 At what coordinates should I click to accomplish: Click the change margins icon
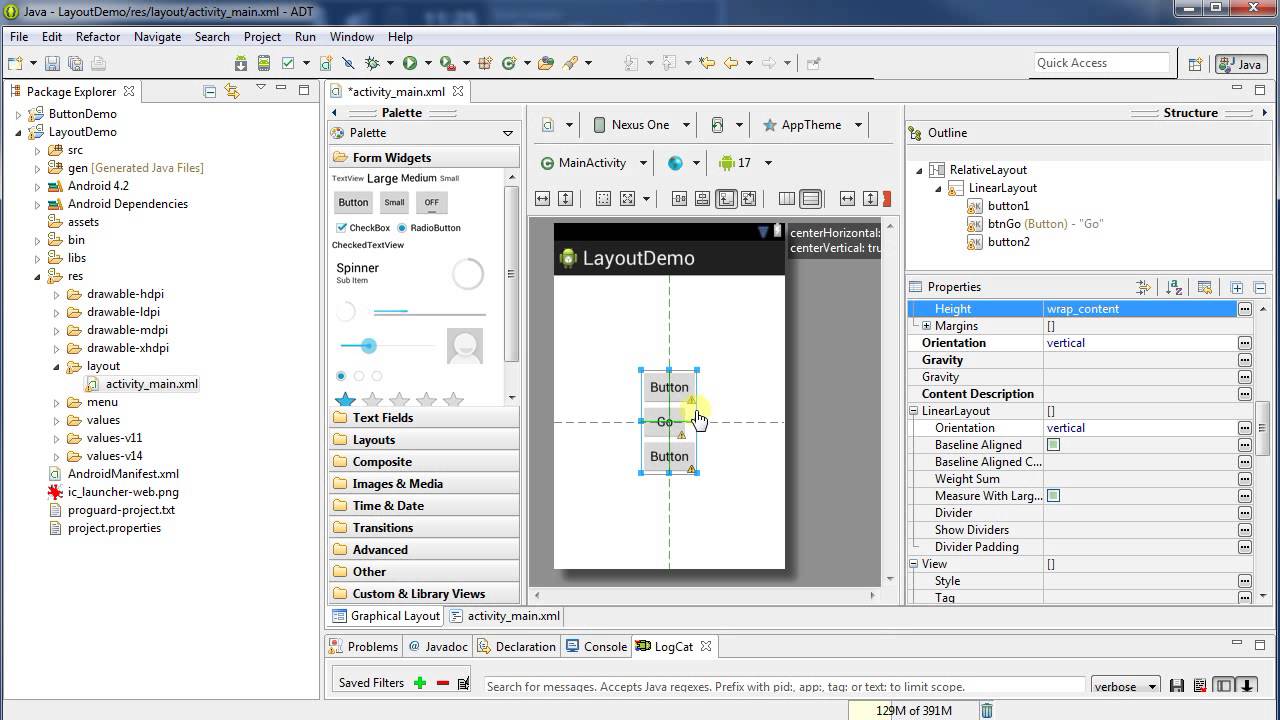point(603,199)
